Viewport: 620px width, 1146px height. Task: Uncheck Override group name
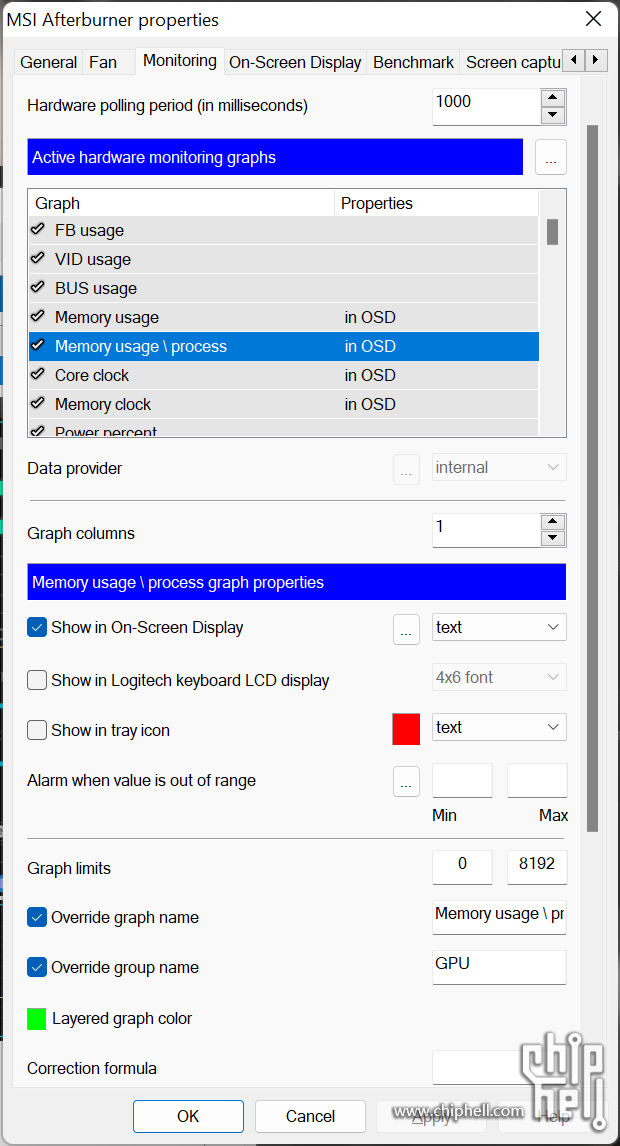pyautogui.click(x=37, y=968)
